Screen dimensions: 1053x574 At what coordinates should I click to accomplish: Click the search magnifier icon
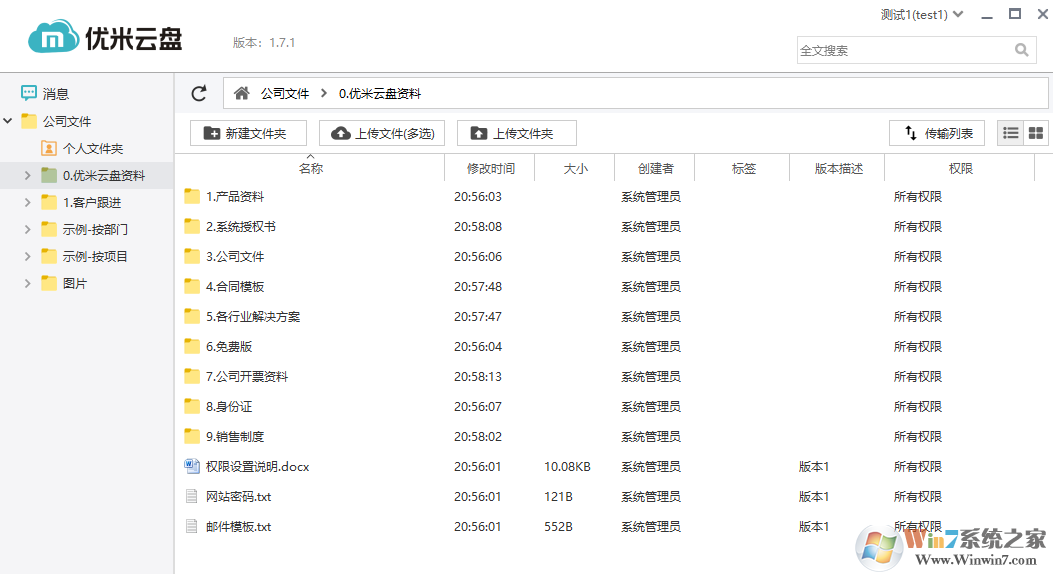coord(1021,50)
